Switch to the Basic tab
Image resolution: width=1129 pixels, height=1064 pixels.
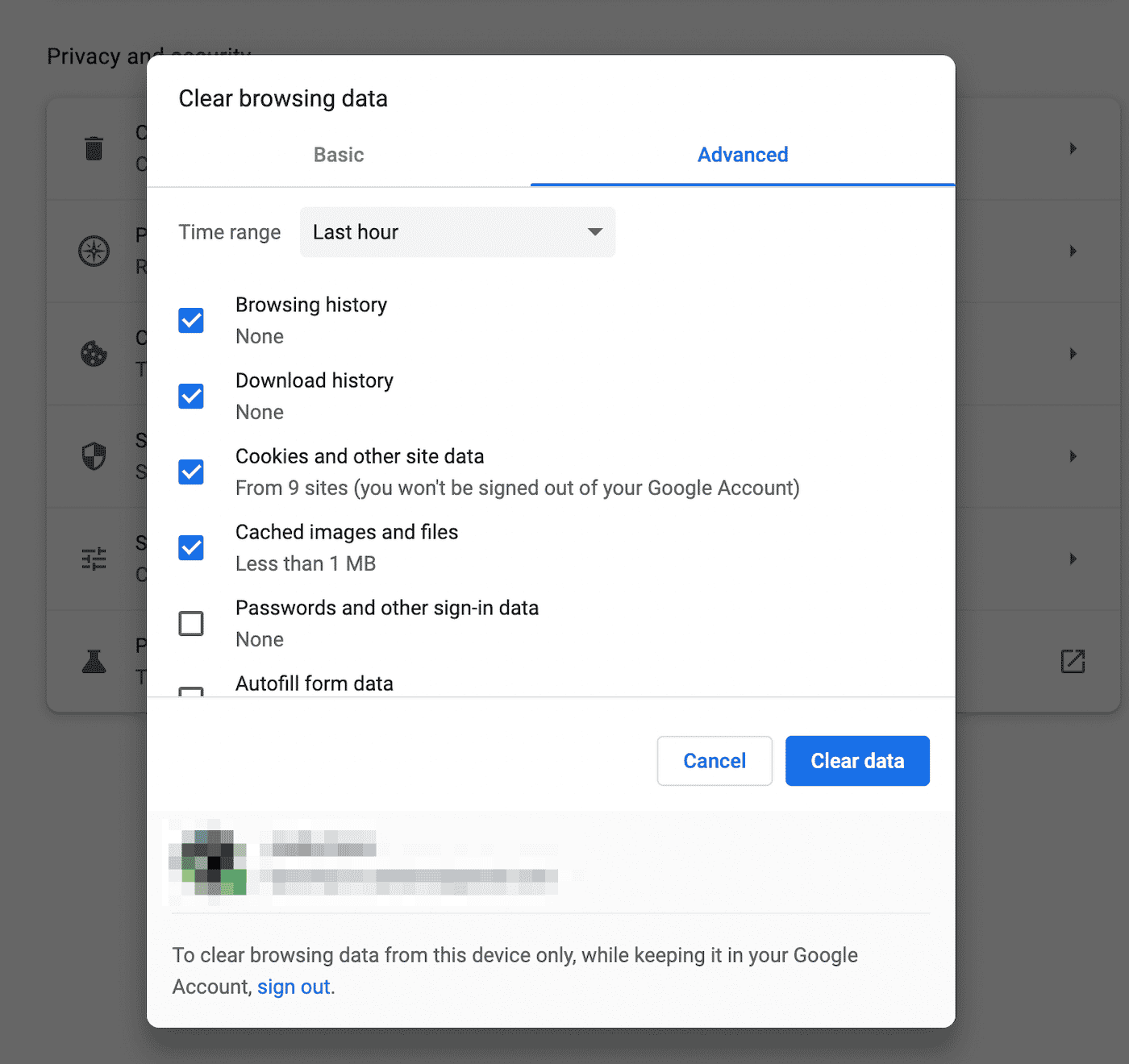338,155
